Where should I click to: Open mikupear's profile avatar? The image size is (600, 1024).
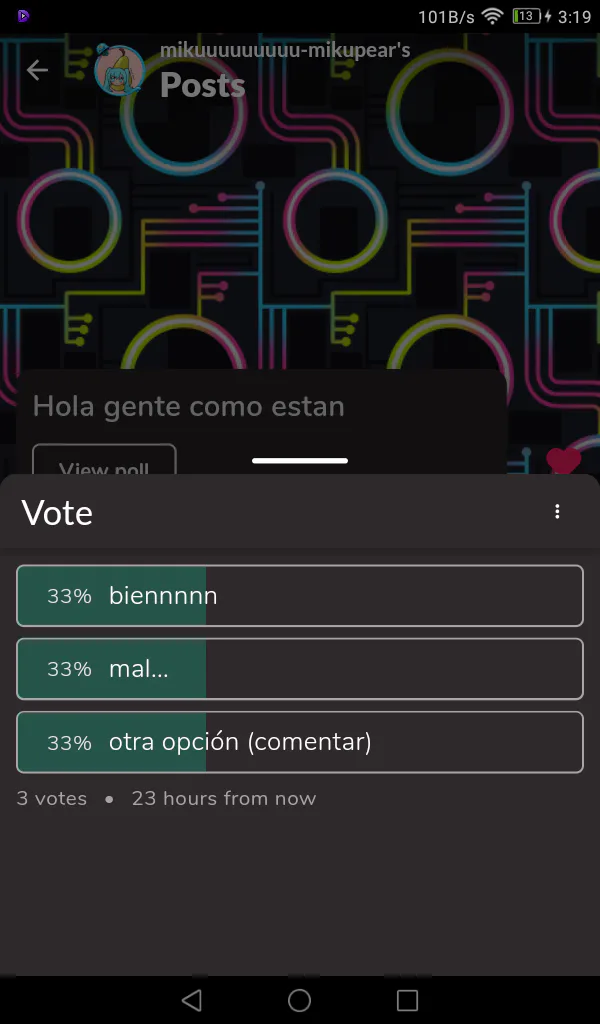click(118, 71)
